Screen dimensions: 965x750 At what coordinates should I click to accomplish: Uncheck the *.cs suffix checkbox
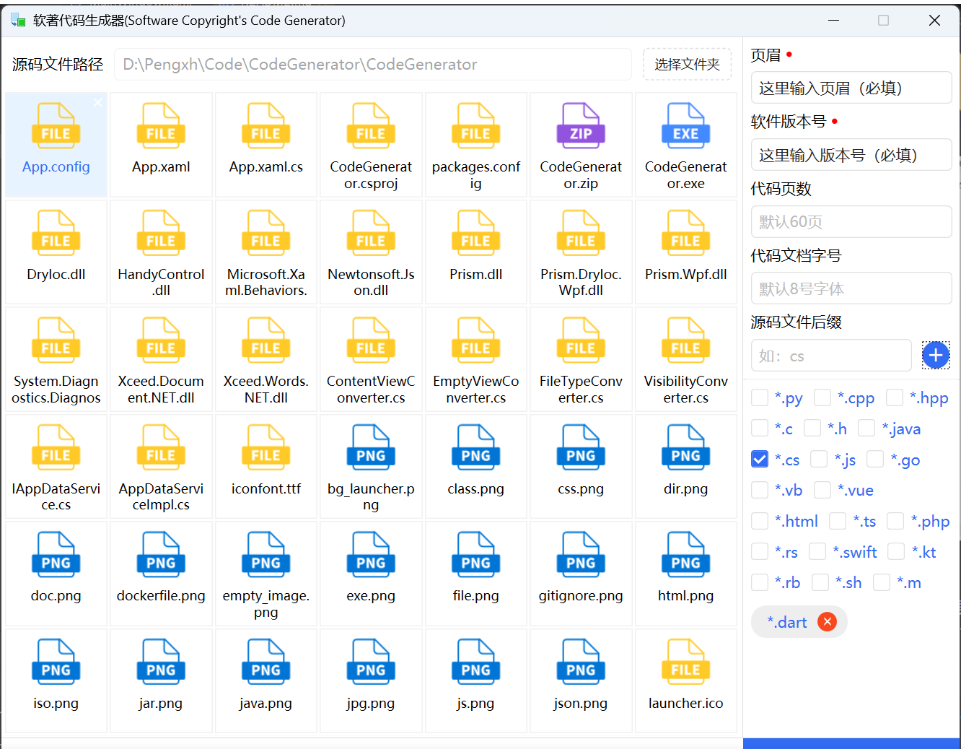pyautogui.click(x=760, y=460)
